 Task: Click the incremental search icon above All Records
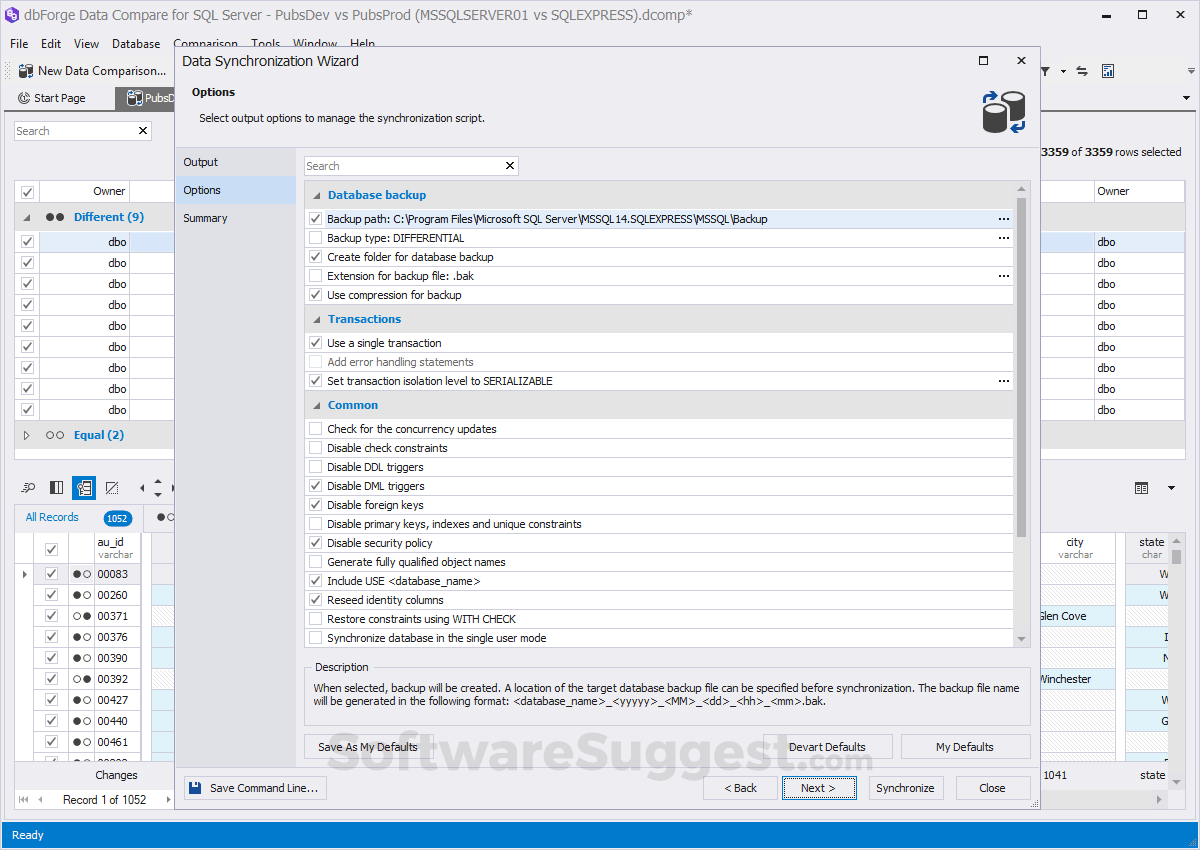pos(29,487)
